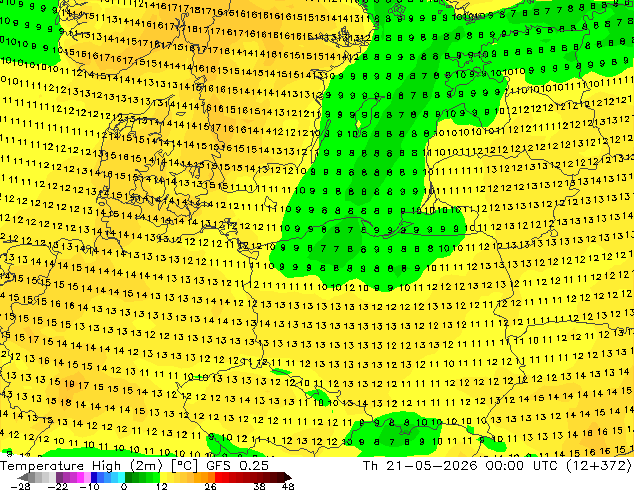Click the bright yellow swatch above 12
The width and height of the screenshot is (634, 490).
pos(163,477)
